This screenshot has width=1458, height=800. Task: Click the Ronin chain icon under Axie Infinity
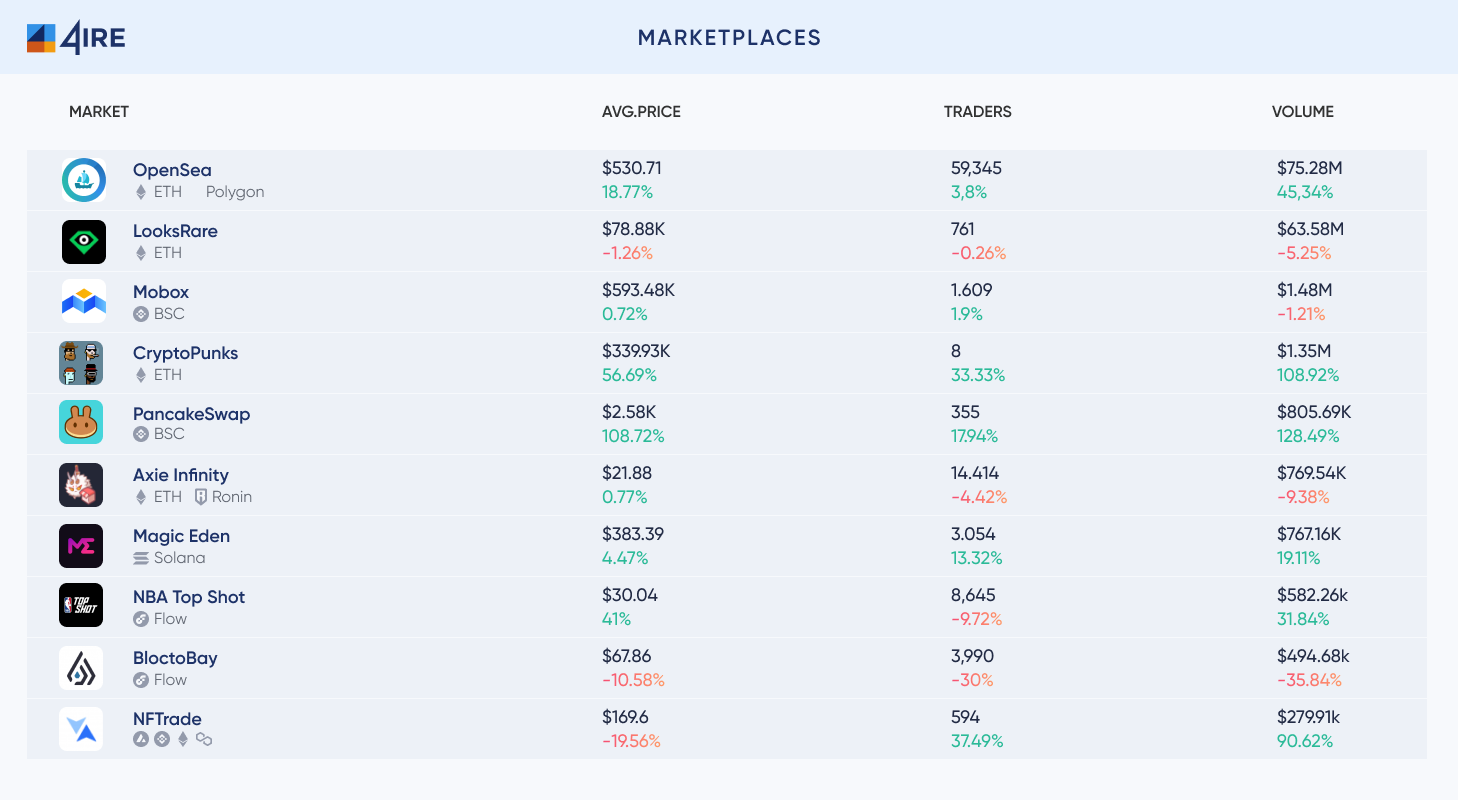[201, 497]
